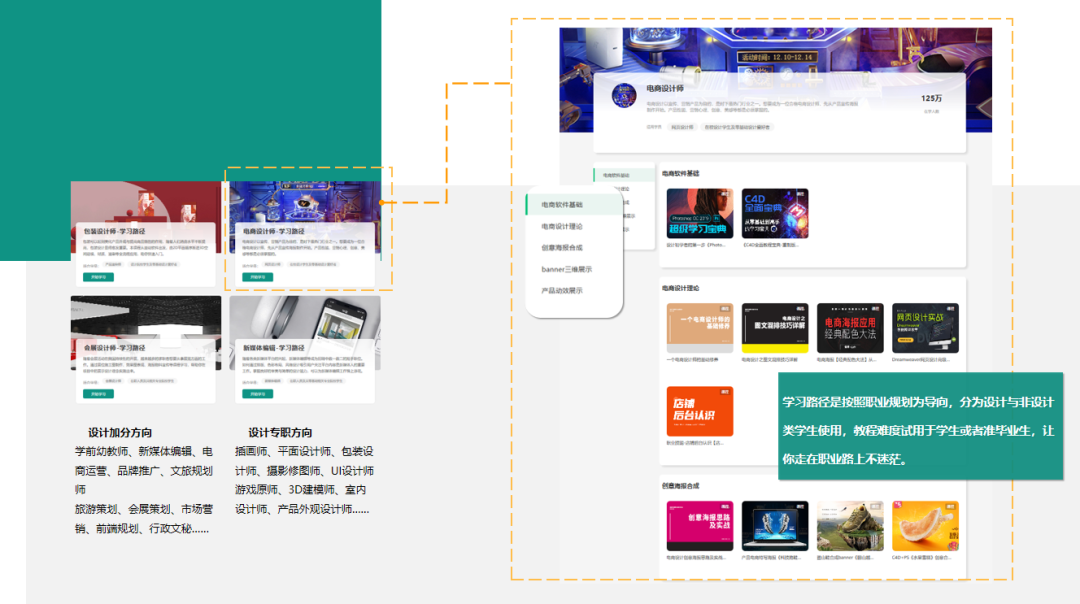Screen dimensions: 1080x604
Task: Open 产品动效展示 sidebar menu item
Action: [x=562, y=290]
